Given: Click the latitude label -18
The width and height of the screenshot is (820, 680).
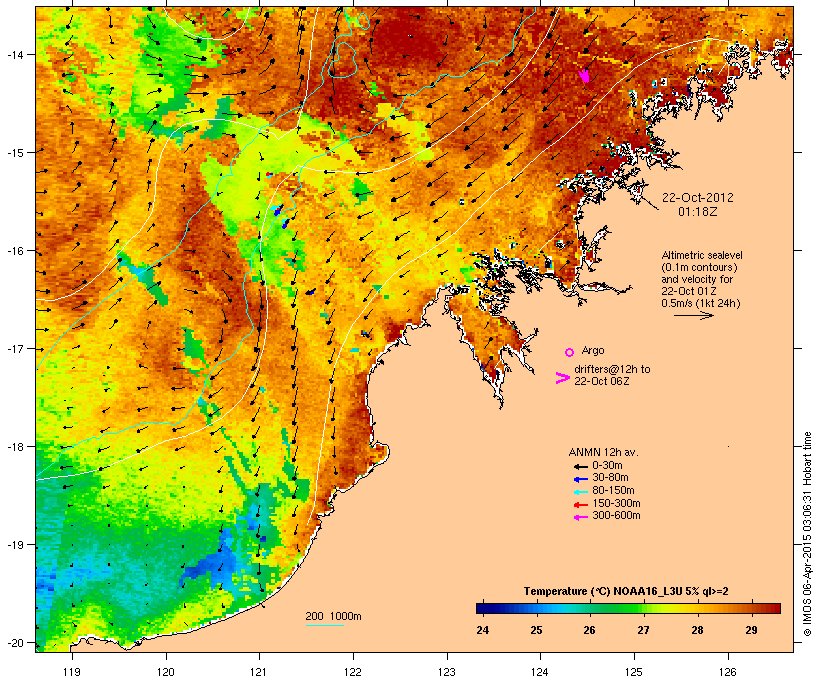Looking at the screenshot, I should (x=14, y=447).
